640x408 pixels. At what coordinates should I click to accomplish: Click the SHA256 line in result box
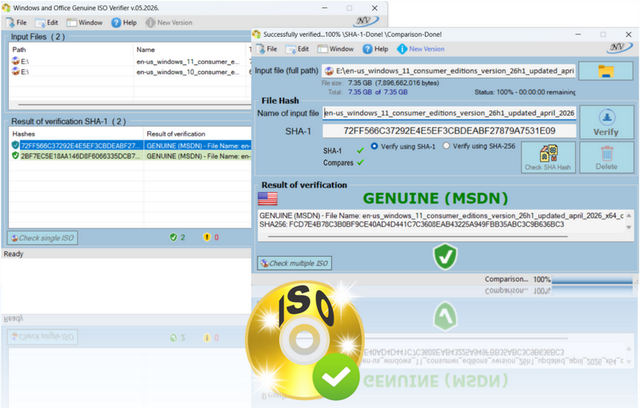(x=412, y=224)
